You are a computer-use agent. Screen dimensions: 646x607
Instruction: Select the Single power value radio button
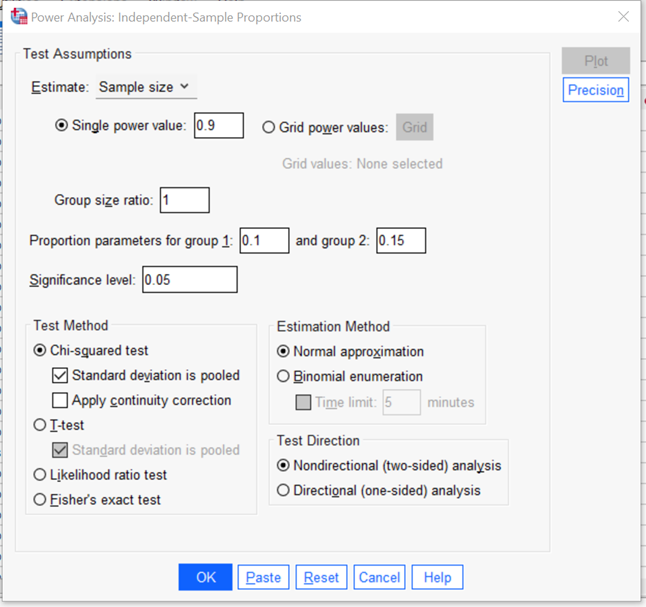coord(63,126)
